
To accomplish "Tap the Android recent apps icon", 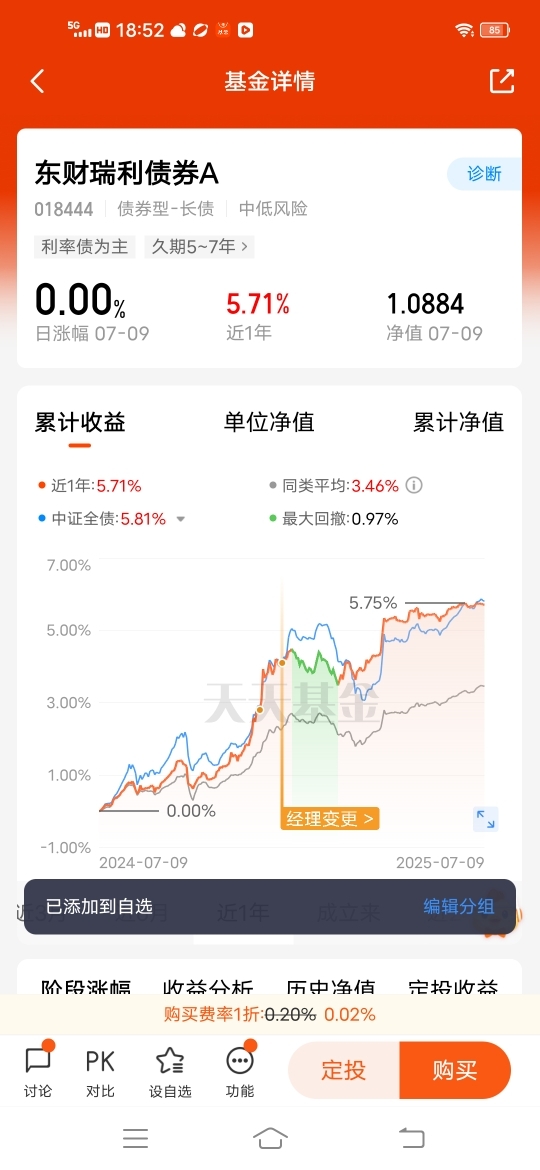I will tap(136, 1138).
